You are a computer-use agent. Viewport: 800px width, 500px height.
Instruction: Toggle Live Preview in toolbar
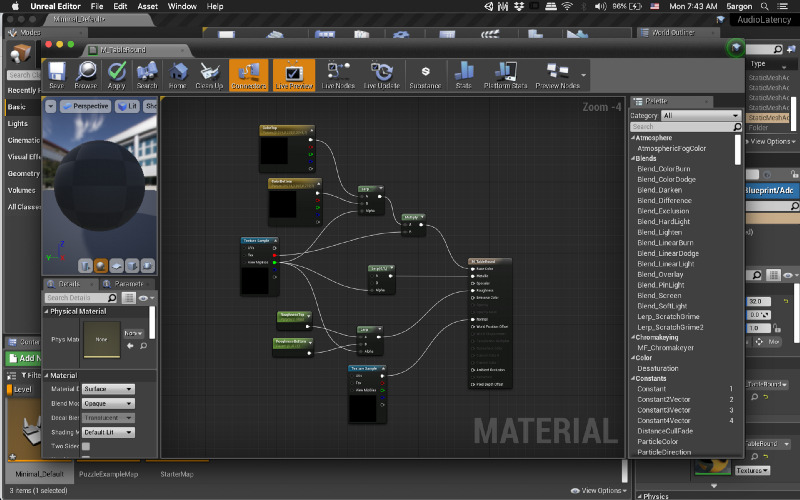tap(294, 74)
